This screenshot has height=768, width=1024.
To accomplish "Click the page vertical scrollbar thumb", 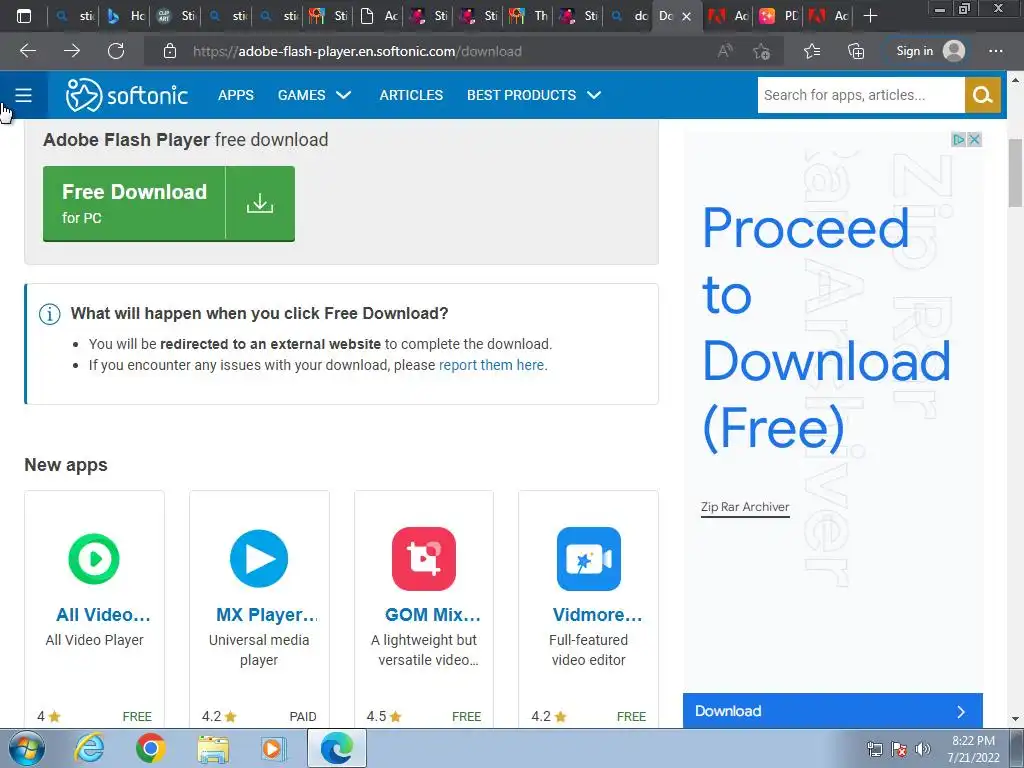I will (1015, 172).
